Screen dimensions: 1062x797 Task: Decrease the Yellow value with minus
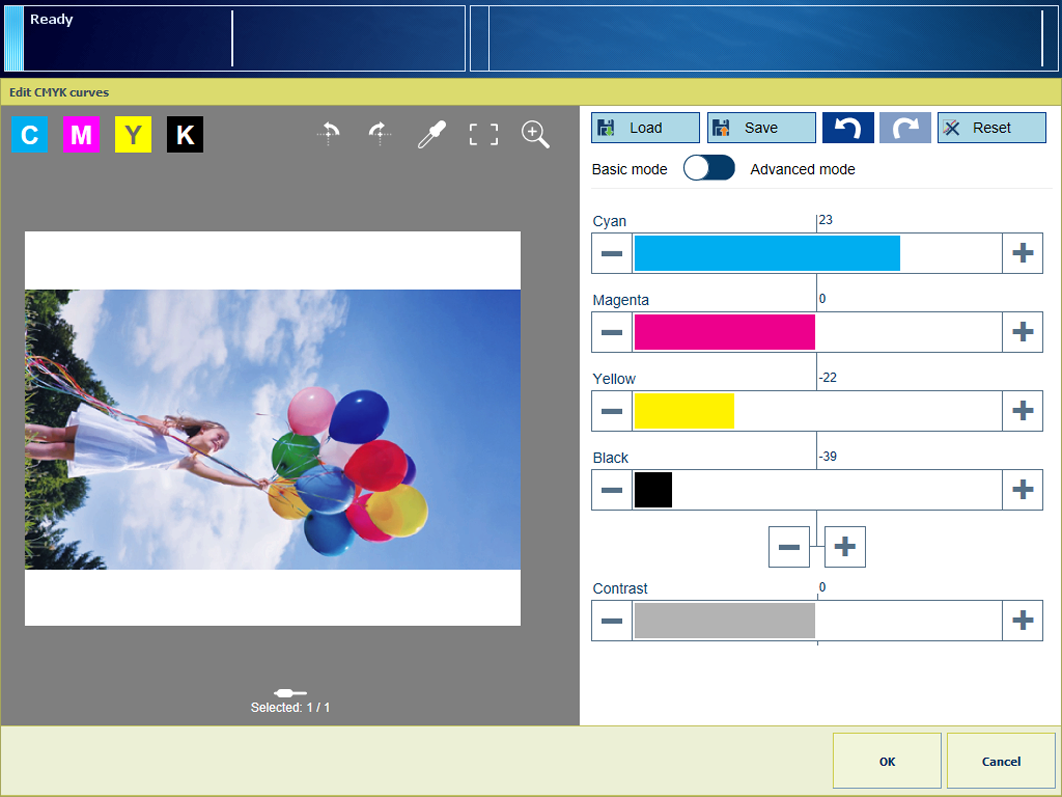click(x=612, y=411)
